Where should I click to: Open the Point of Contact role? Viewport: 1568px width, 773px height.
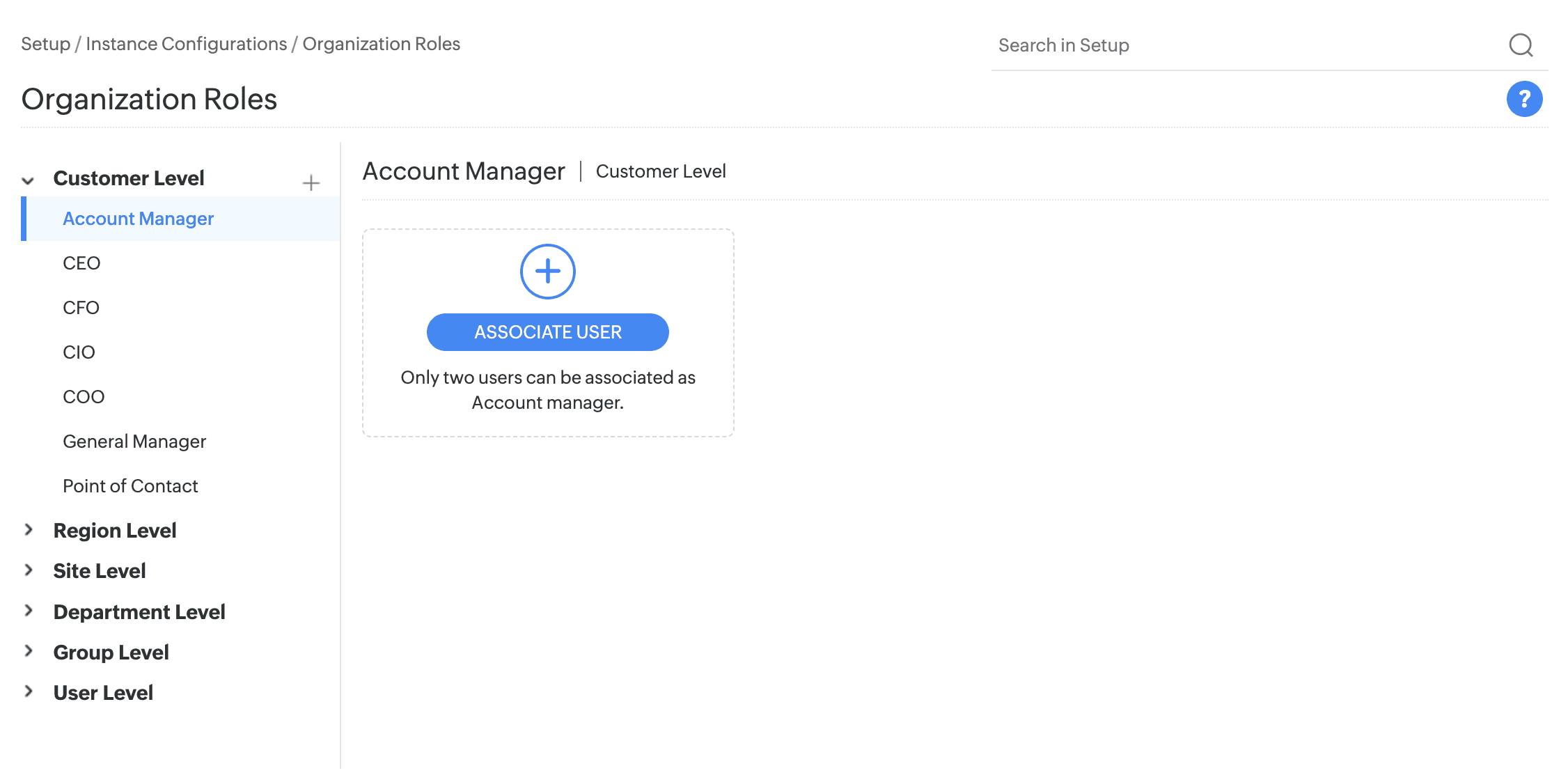[x=130, y=486]
